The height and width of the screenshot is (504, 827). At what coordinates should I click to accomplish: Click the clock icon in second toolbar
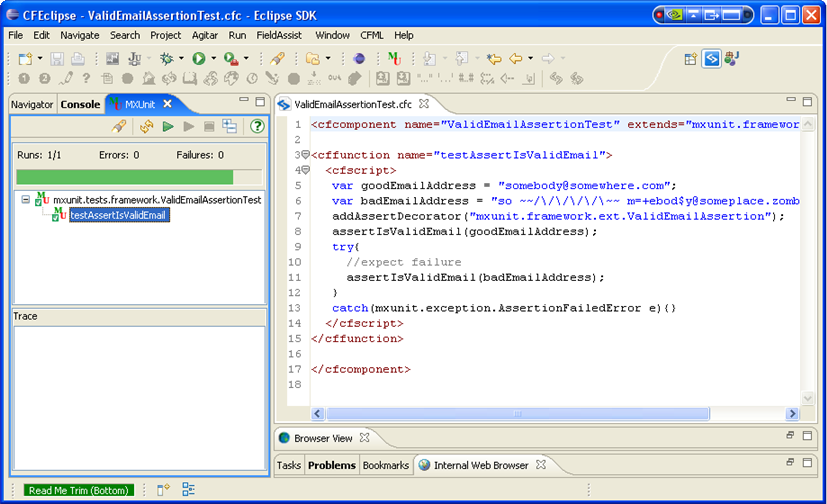(x=252, y=79)
